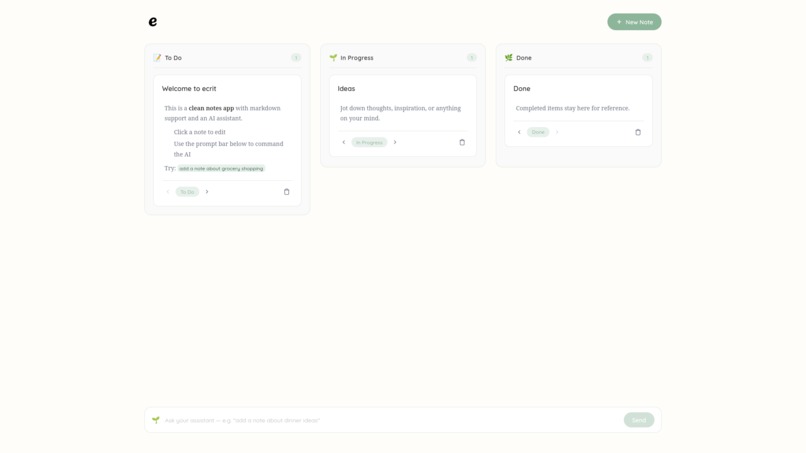This screenshot has width=806, height=453.
Task: Create a note with New Note button
Action: [634, 22]
